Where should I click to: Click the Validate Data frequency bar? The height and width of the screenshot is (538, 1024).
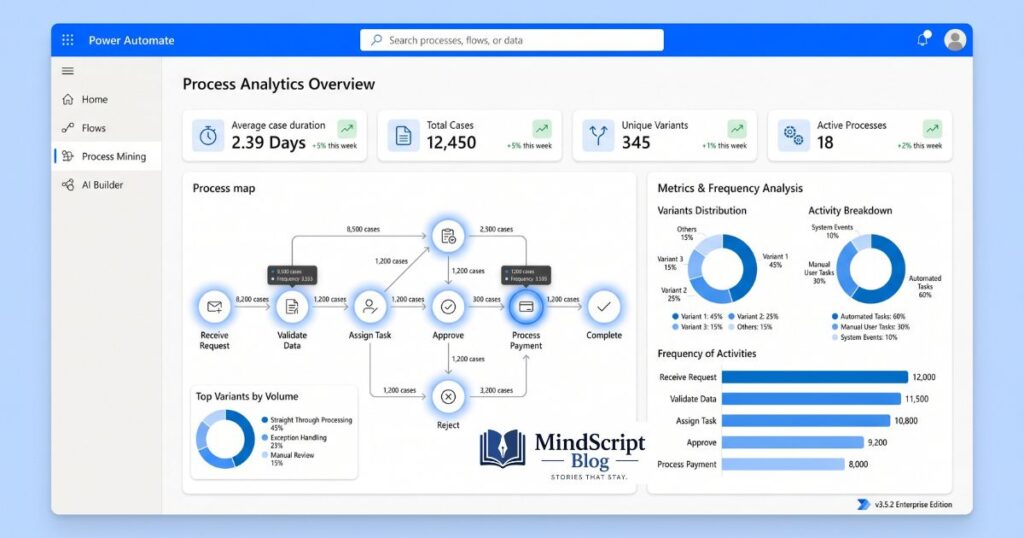click(811, 398)
